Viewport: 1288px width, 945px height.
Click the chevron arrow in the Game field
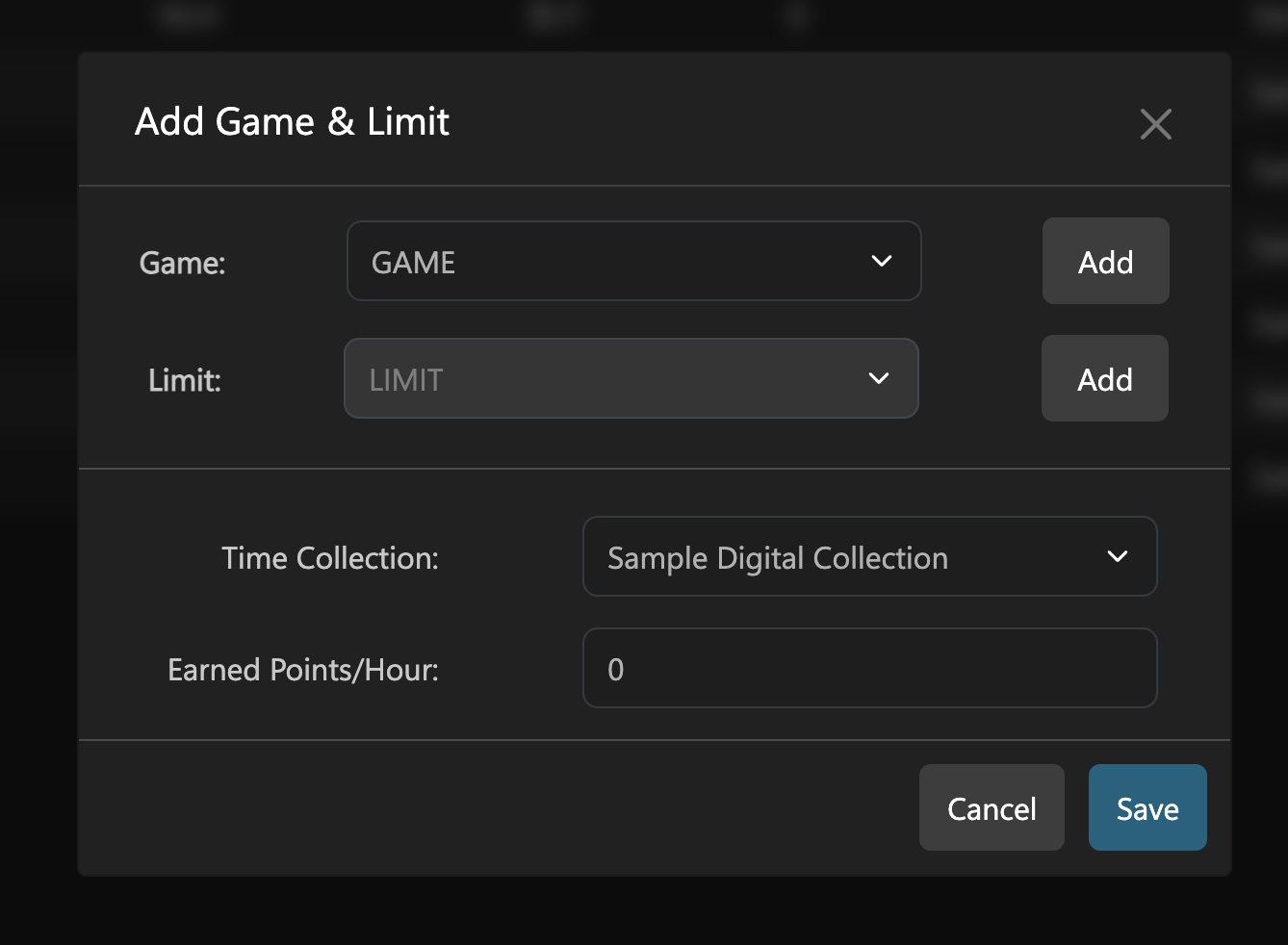(881, 262)
